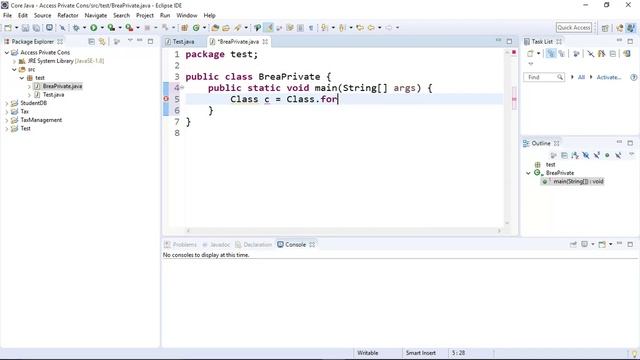
Task: Switch to the Java perspective icon
Action: [x=631, y=28]
